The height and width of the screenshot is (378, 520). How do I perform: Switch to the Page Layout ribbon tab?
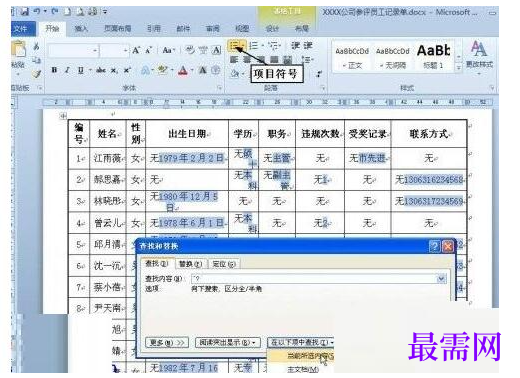pyautogui.click(x=117, y=29)
